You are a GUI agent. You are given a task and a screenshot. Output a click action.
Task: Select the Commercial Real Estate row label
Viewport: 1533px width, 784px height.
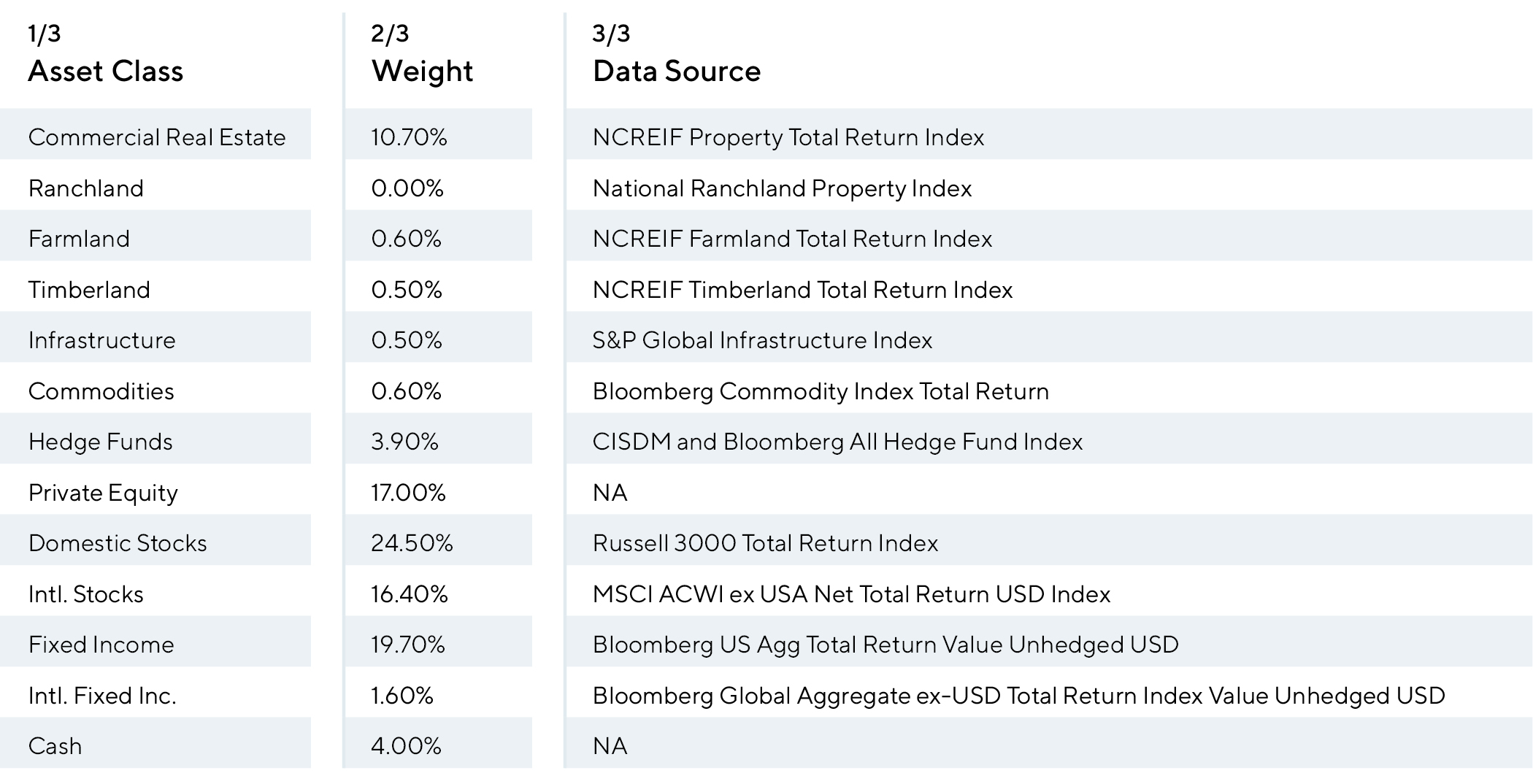click(x=157, y=137)
